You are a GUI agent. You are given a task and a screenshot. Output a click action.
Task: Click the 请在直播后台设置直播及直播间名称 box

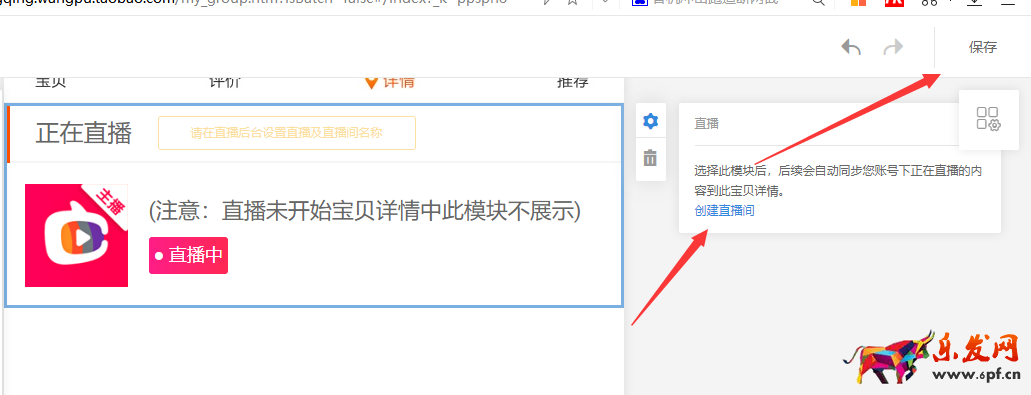[x=287, y=133]
